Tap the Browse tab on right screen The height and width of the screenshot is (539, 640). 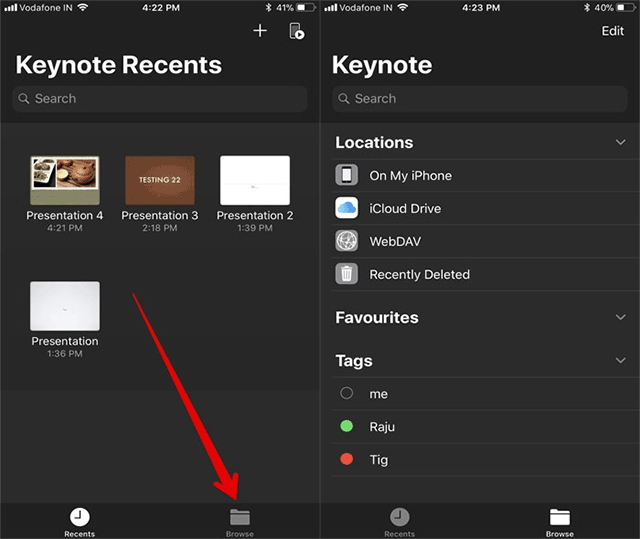tap(560, 522)
